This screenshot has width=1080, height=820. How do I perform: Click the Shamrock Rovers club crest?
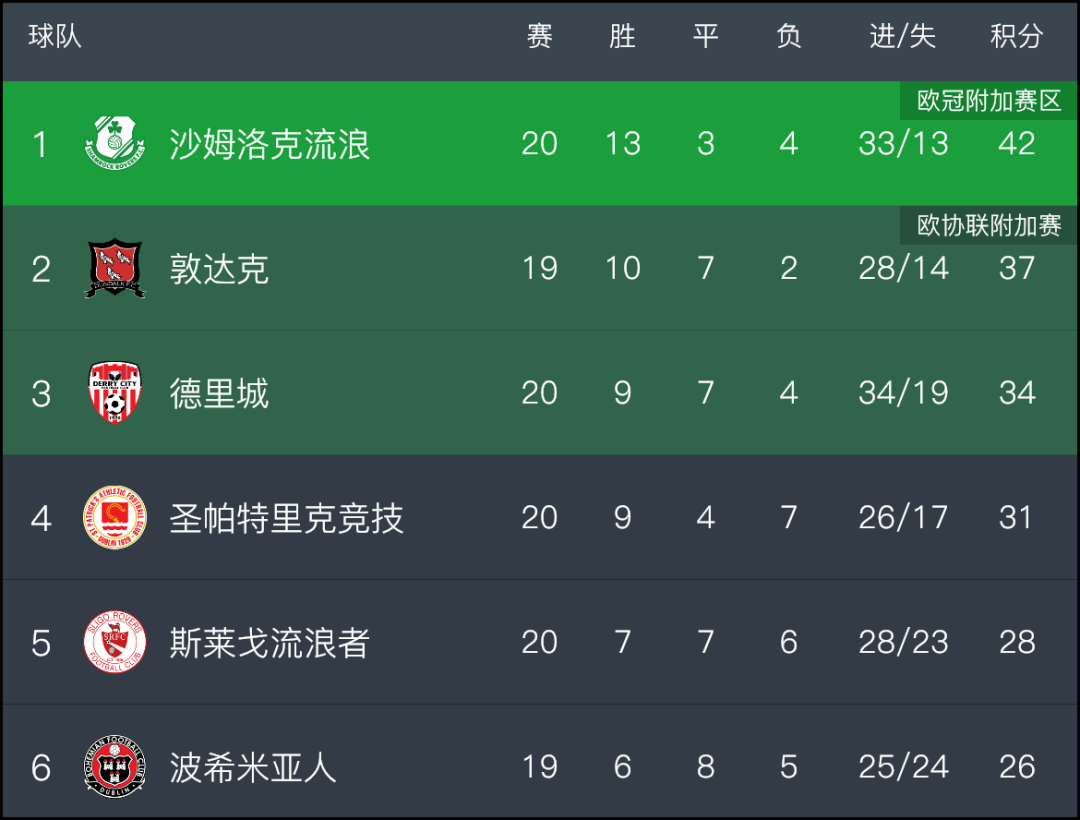pos(115,143)
